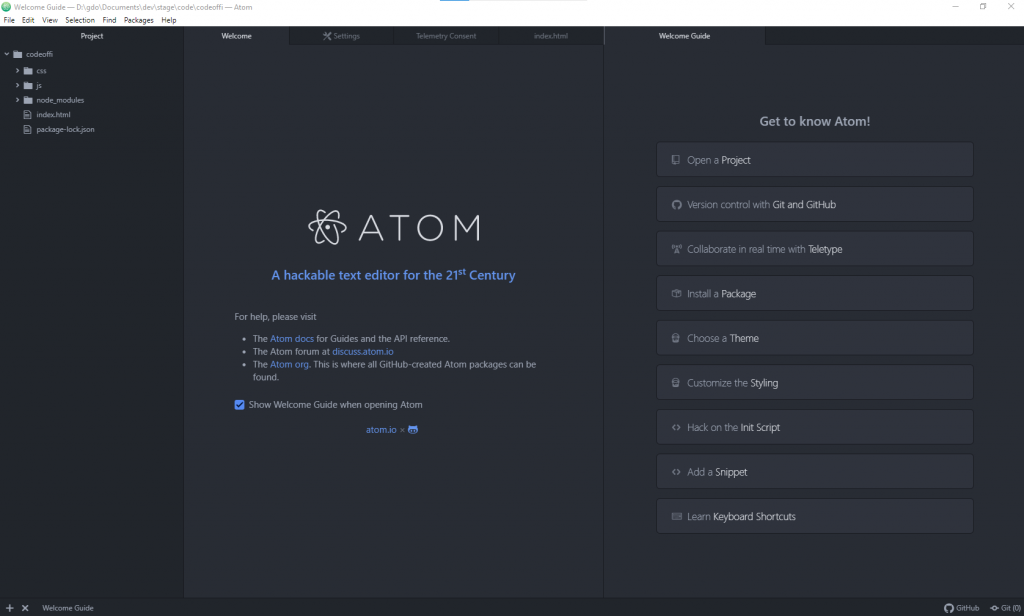Click the Atom logo icon on Welcome page
Image resolution: width=1024 pixels, height=616 pixels.
coord(327,227)
